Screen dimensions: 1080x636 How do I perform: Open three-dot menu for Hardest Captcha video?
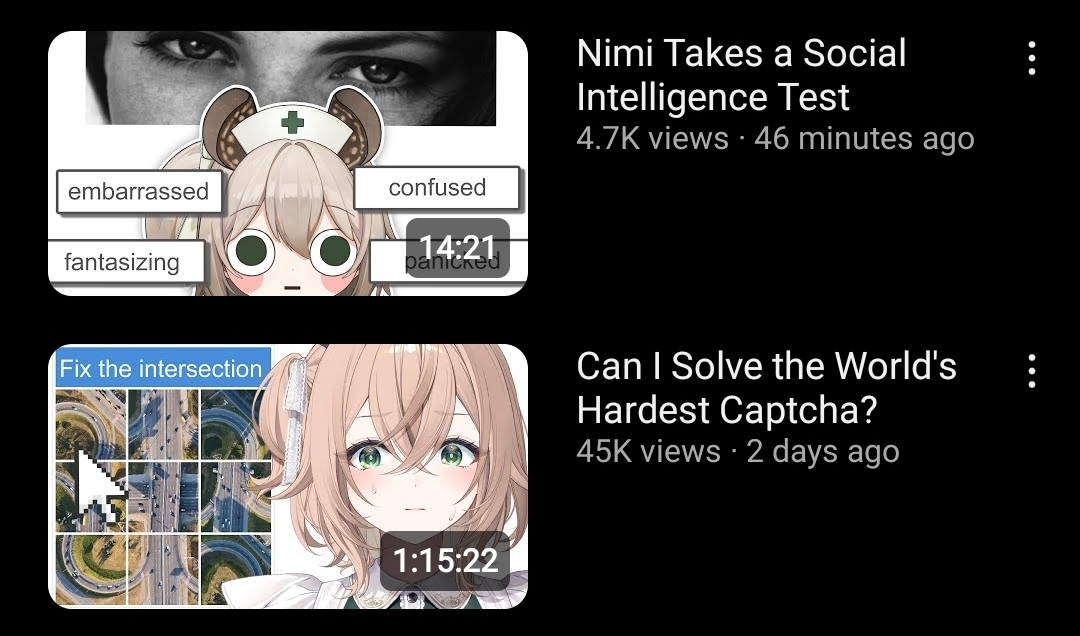(x=1031, y=371)
